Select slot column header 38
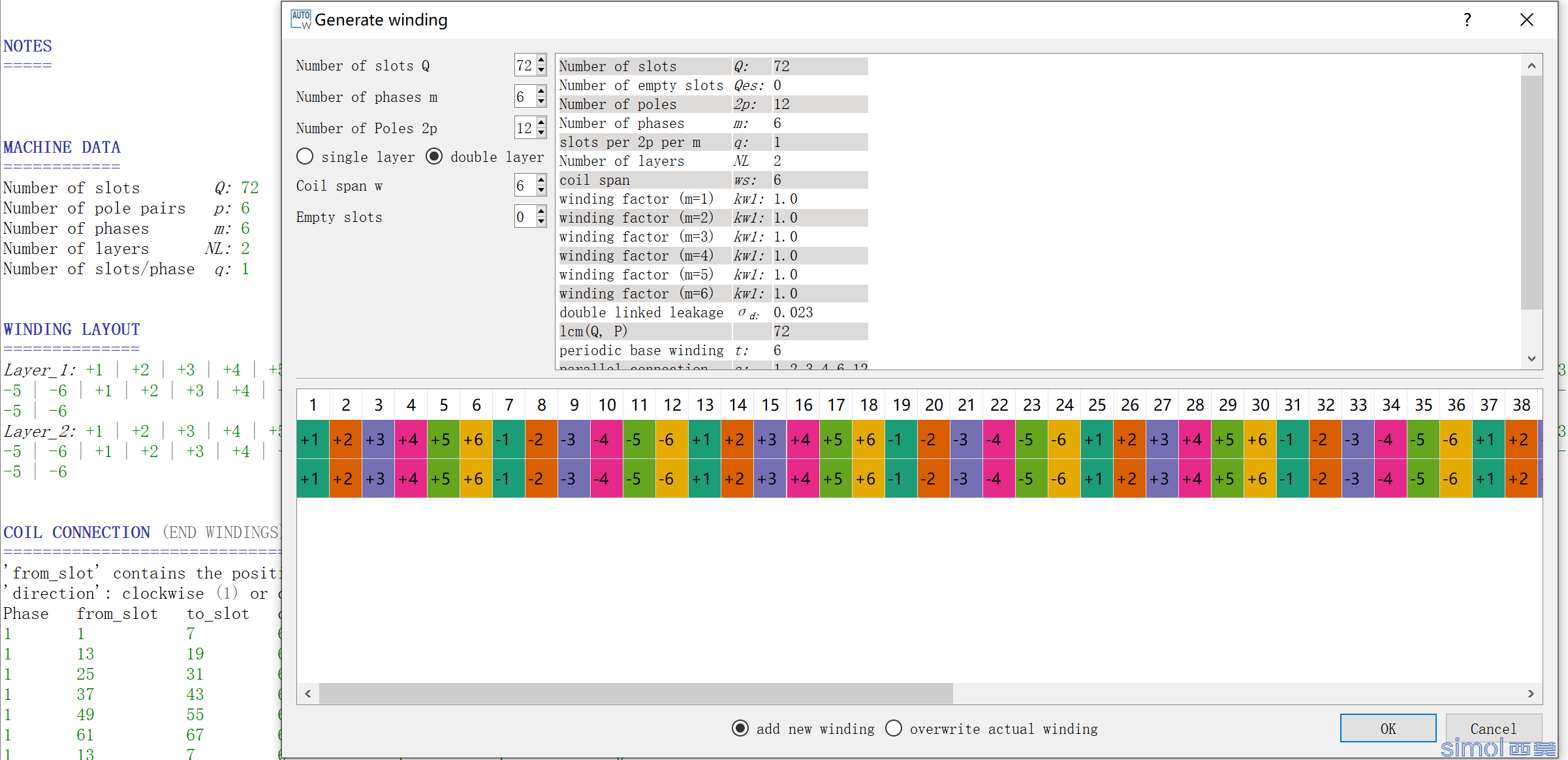The width and height of the screenshot is (1568, 760). pyautogui.click(x=1522, y=405)
